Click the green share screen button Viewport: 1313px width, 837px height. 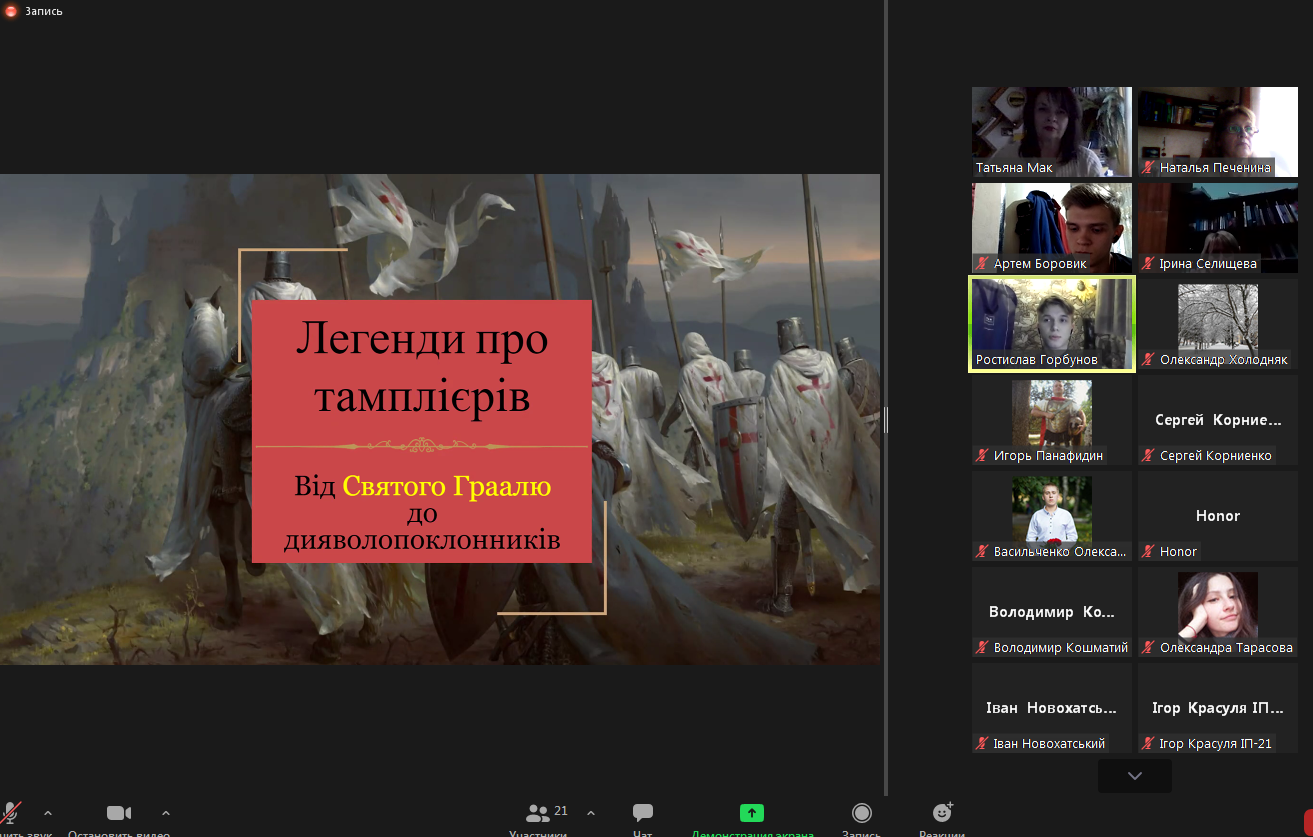coord(752,813)
